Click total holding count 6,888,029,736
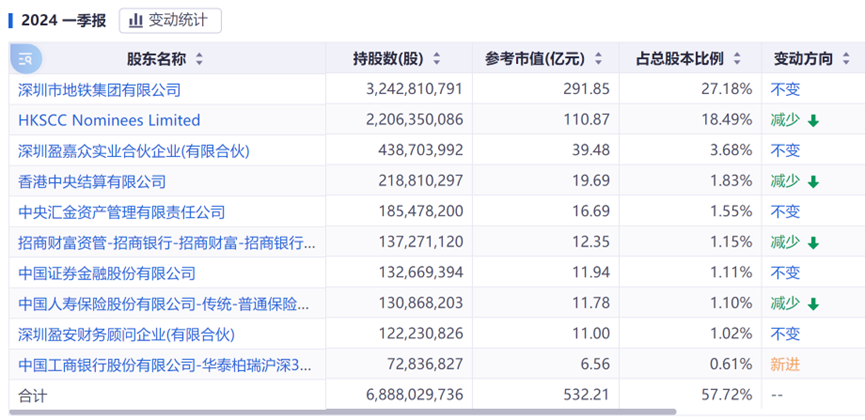Screen dimensions: 865x420 pyautogui.click(x=414, y=395)
